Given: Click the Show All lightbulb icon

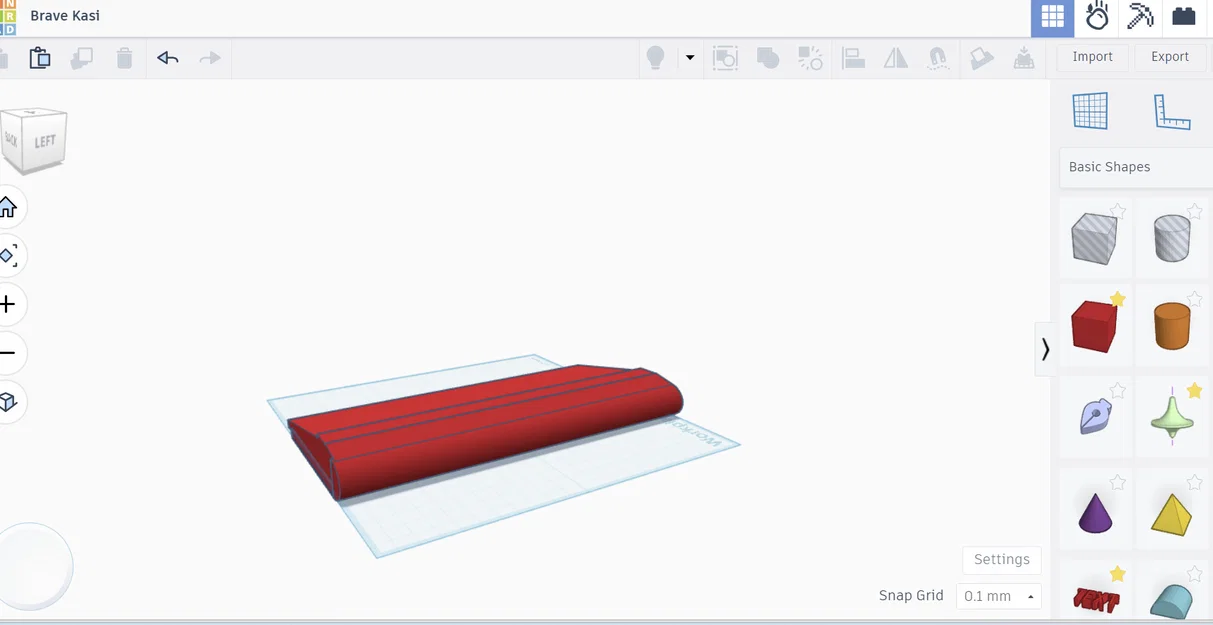Looking at the screenshot, I should 655,58.
